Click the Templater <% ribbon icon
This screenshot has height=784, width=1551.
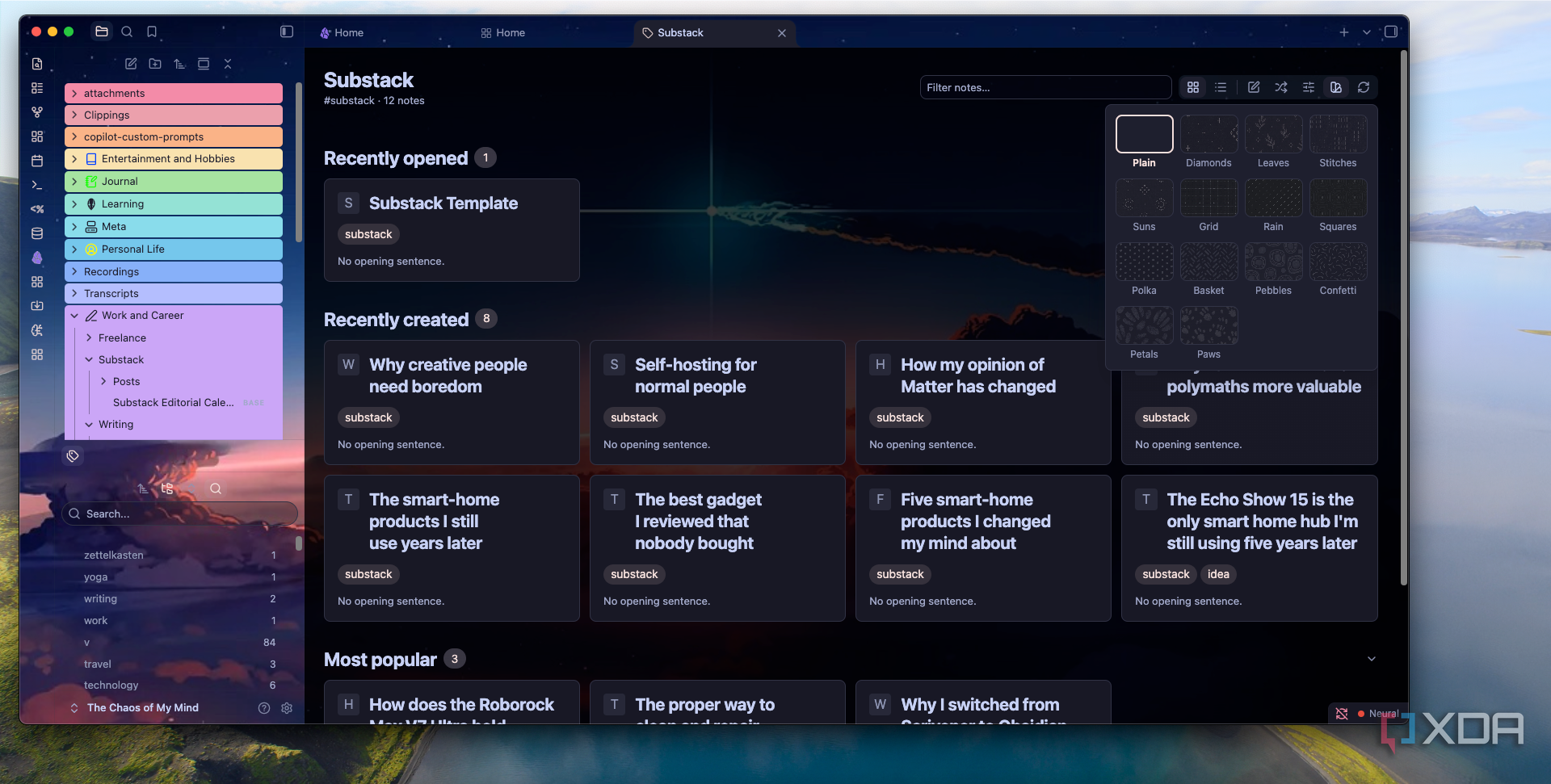click(x=37, y=209)
